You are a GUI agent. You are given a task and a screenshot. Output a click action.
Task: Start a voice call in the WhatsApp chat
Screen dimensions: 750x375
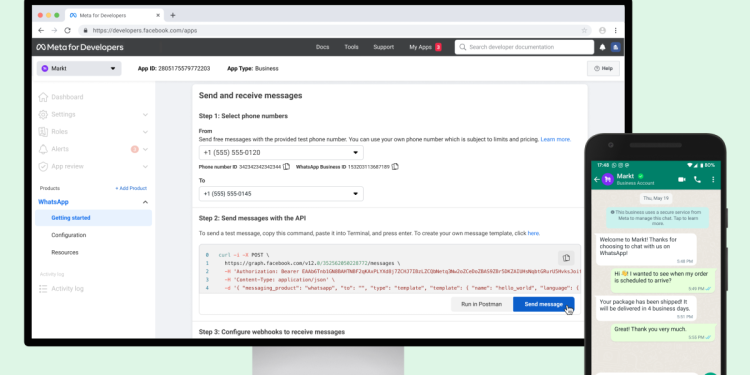(x=697, y=179)
